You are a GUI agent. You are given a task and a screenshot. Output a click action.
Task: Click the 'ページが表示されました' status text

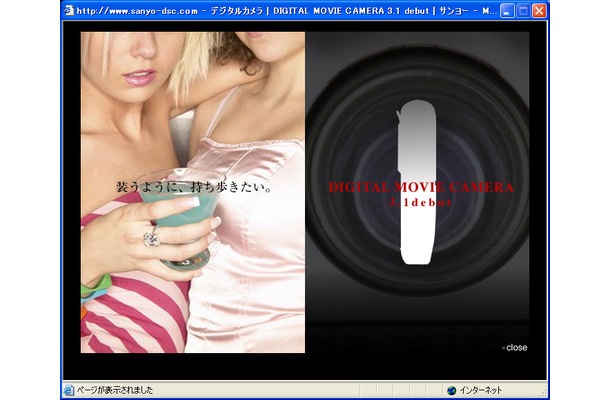[115, 390]
